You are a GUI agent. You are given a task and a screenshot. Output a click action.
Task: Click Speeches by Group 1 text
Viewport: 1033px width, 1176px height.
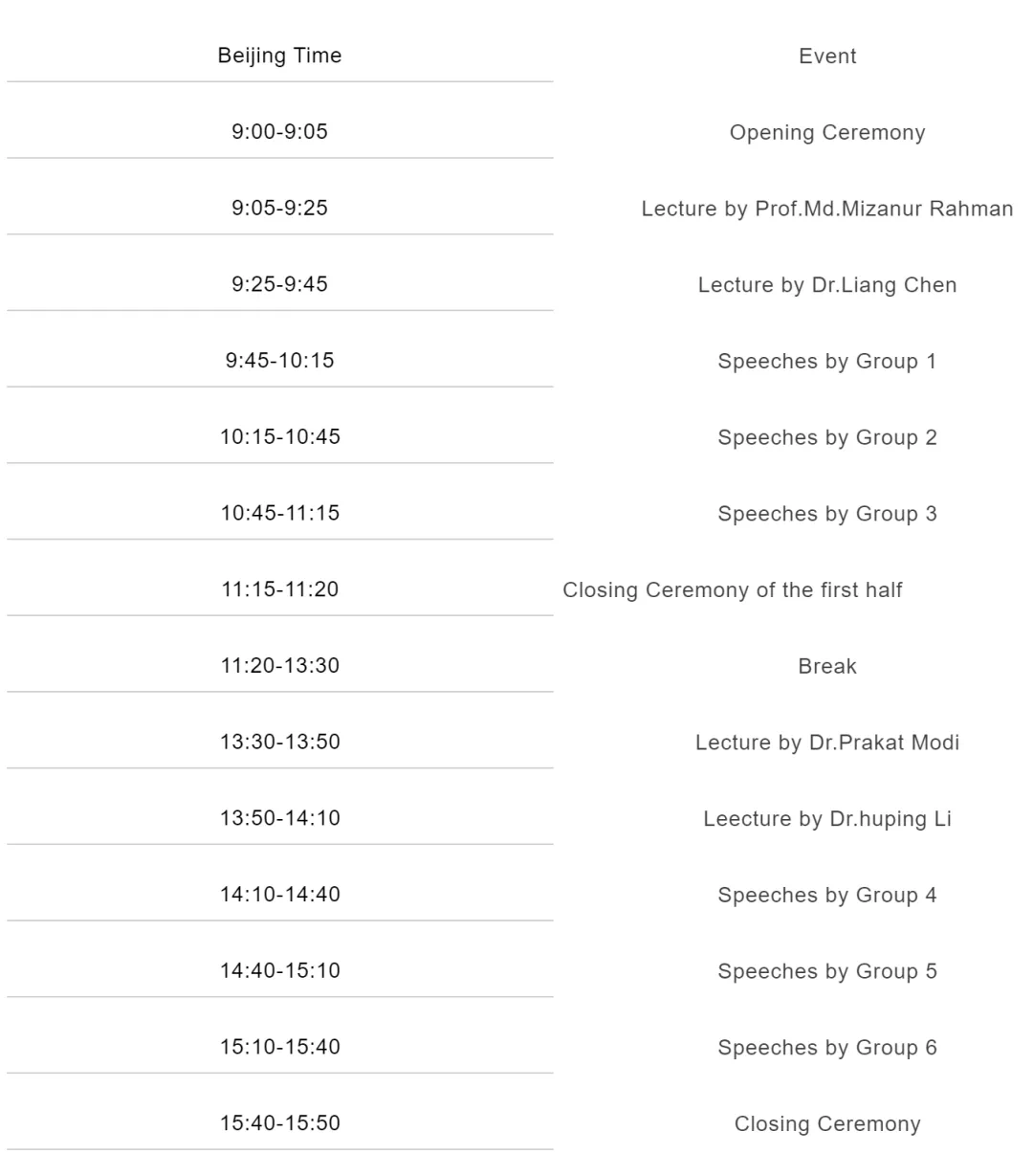click(x=827, y=362)
